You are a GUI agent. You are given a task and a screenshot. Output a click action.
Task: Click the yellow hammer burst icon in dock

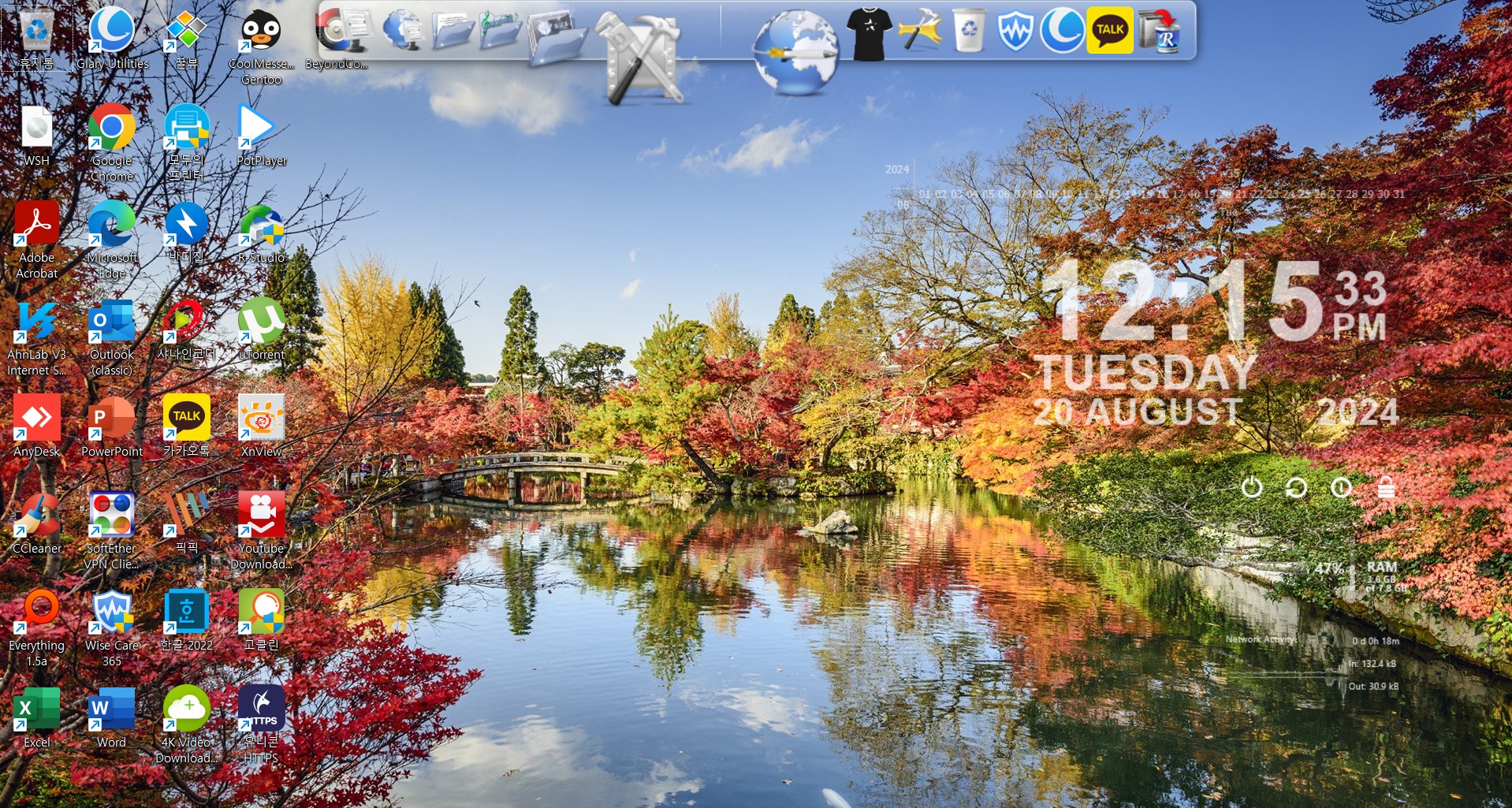[921, 30]
